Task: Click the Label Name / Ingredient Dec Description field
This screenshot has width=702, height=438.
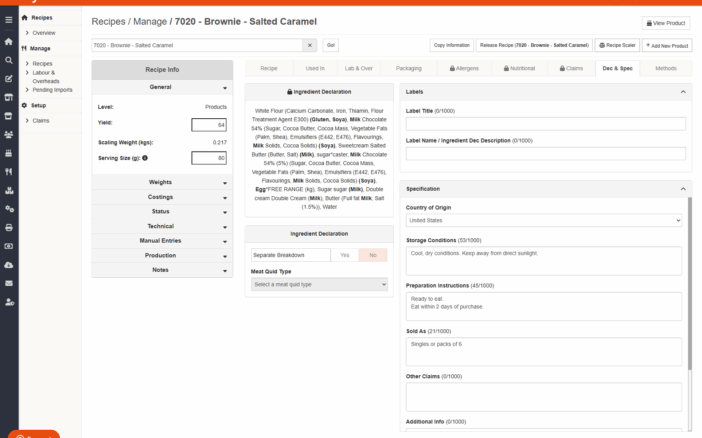Action: (x=546, y=154)
